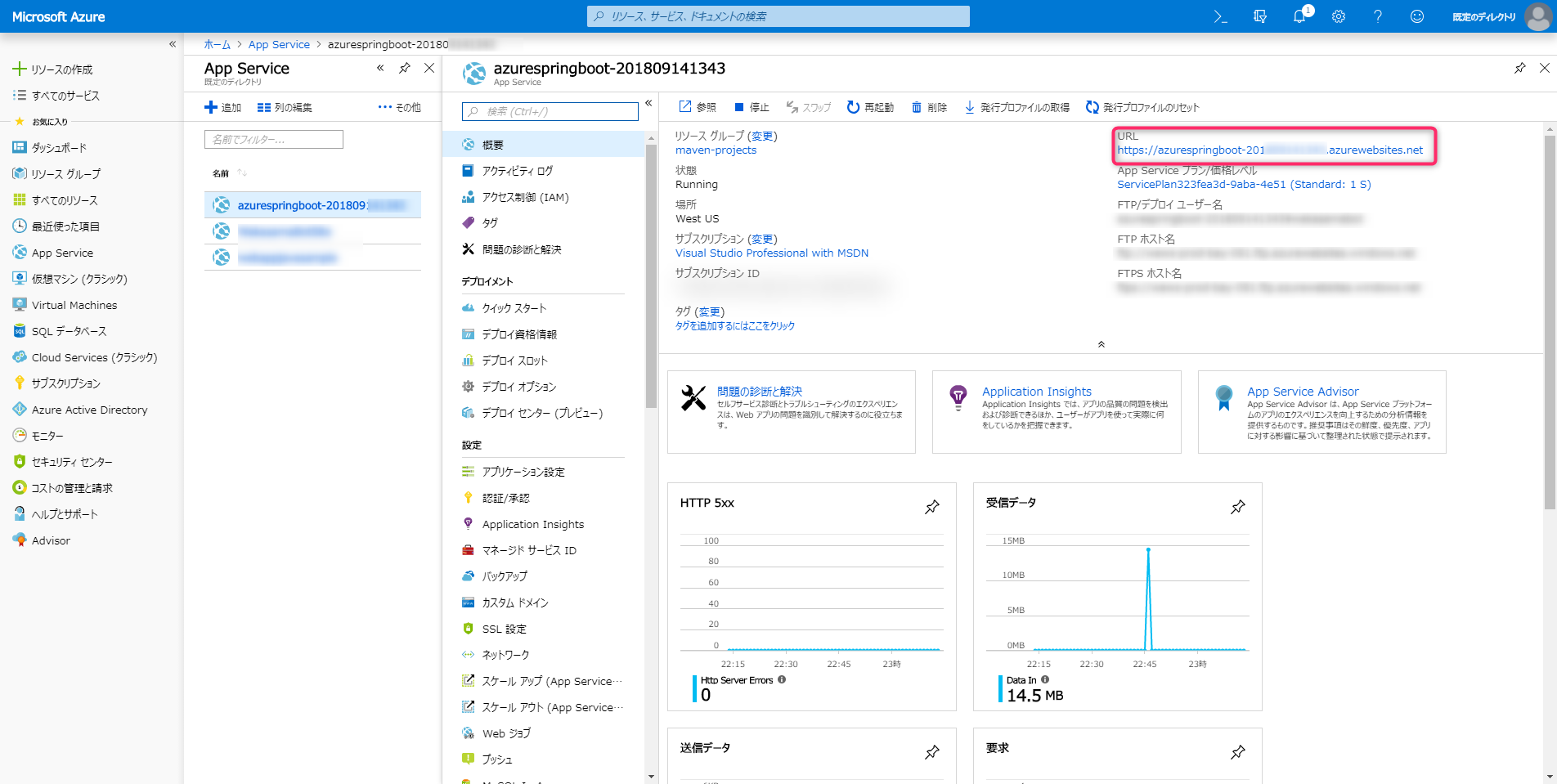Viewport: 1557px width, 784px height.
Task: Pin the HTTP 5xx chart
Action: 932,507
